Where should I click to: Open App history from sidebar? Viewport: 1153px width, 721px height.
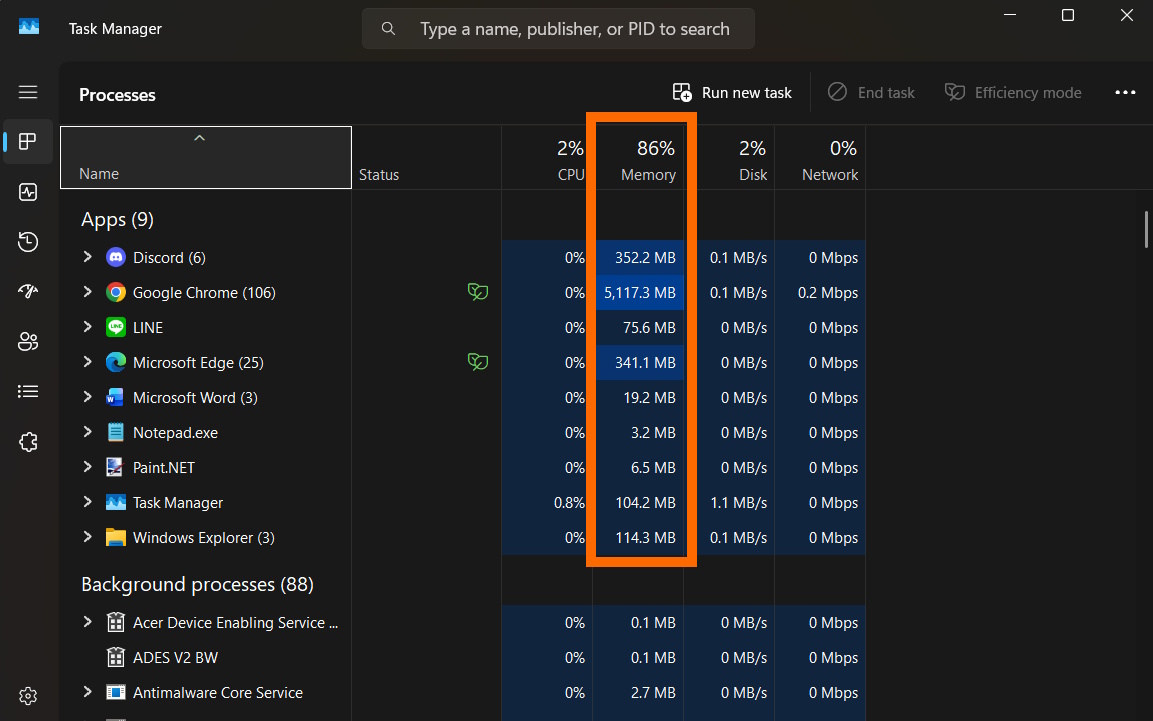coord(28,242)
